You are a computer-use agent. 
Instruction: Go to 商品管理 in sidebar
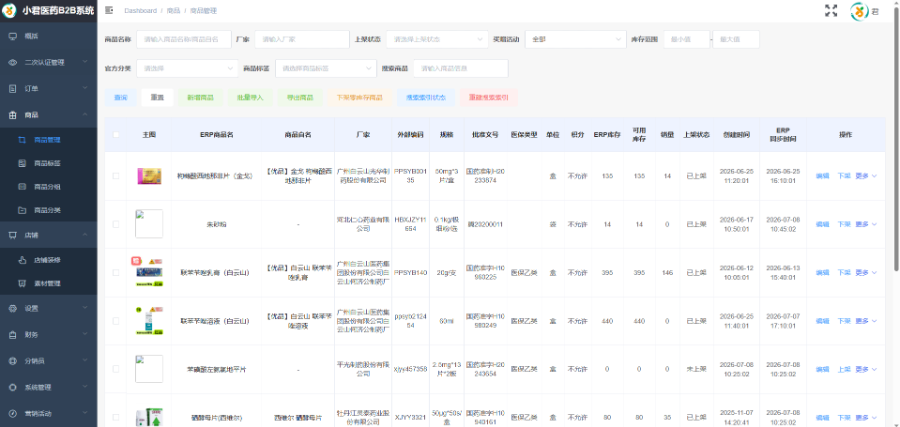pyautogui.click(x=49, y=139)
